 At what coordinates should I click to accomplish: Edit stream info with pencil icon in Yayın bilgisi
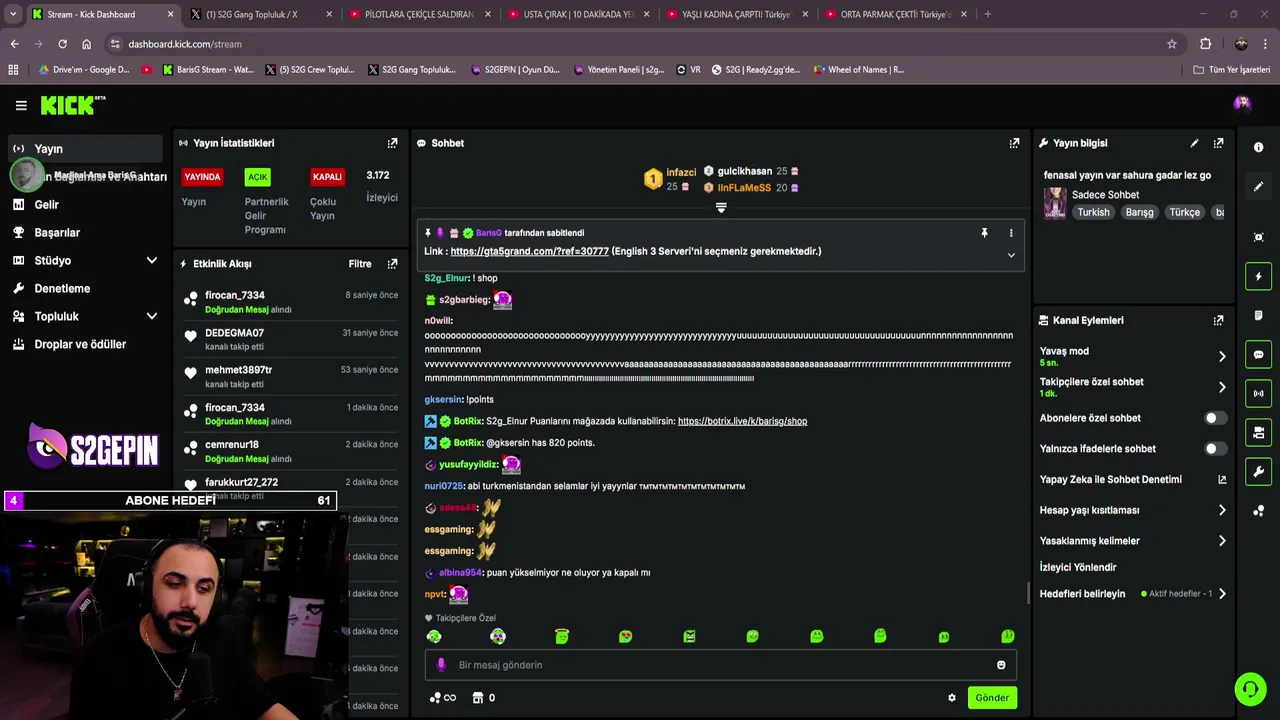pyautogui.click(x=1194, y=143)
